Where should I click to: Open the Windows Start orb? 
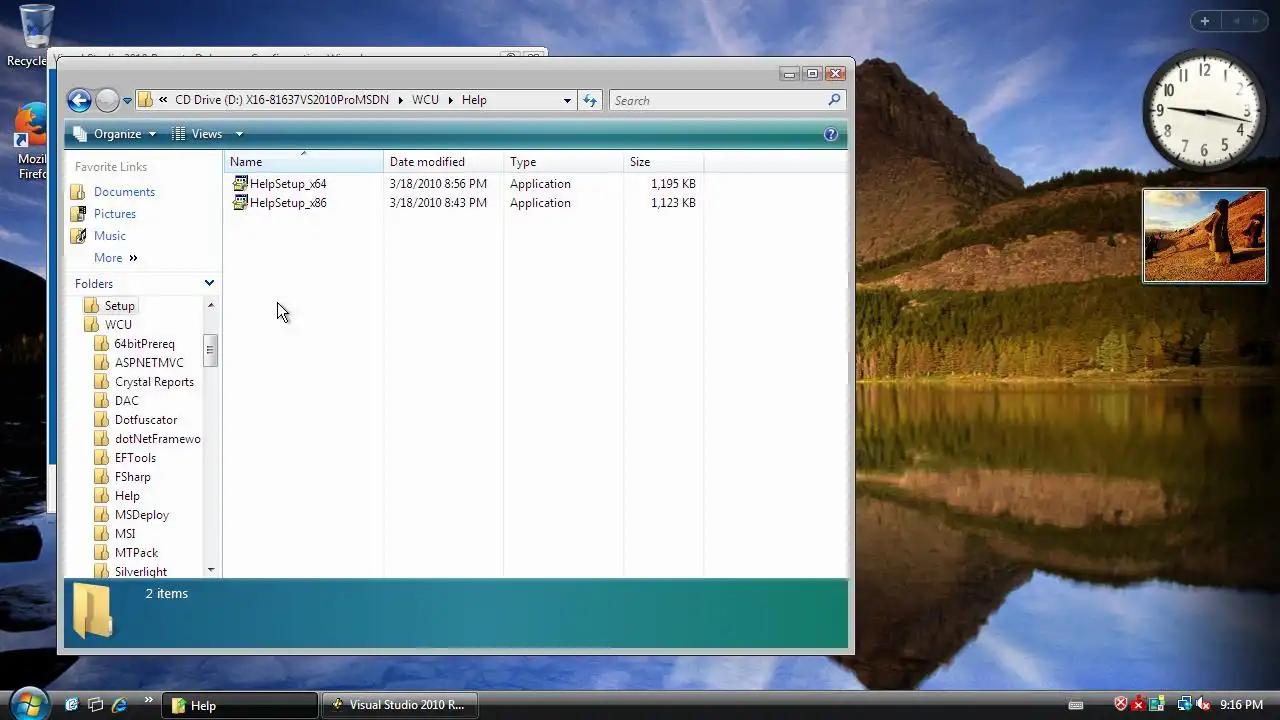tap(28, 702)
